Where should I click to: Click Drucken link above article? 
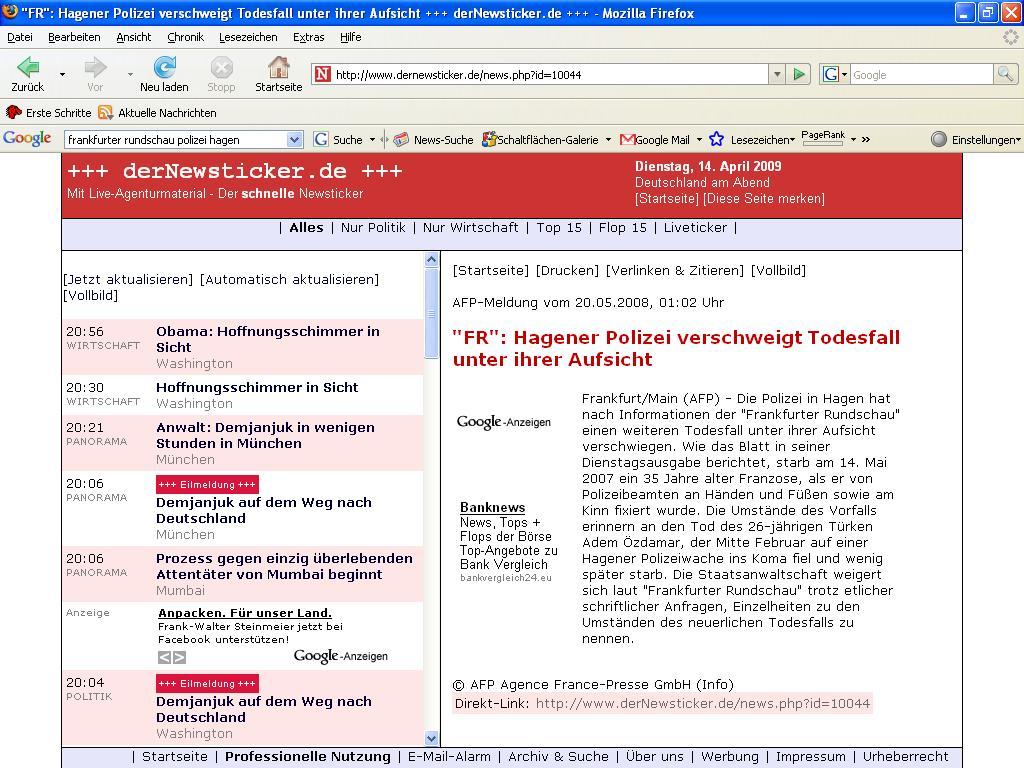(x=567, y=270)
